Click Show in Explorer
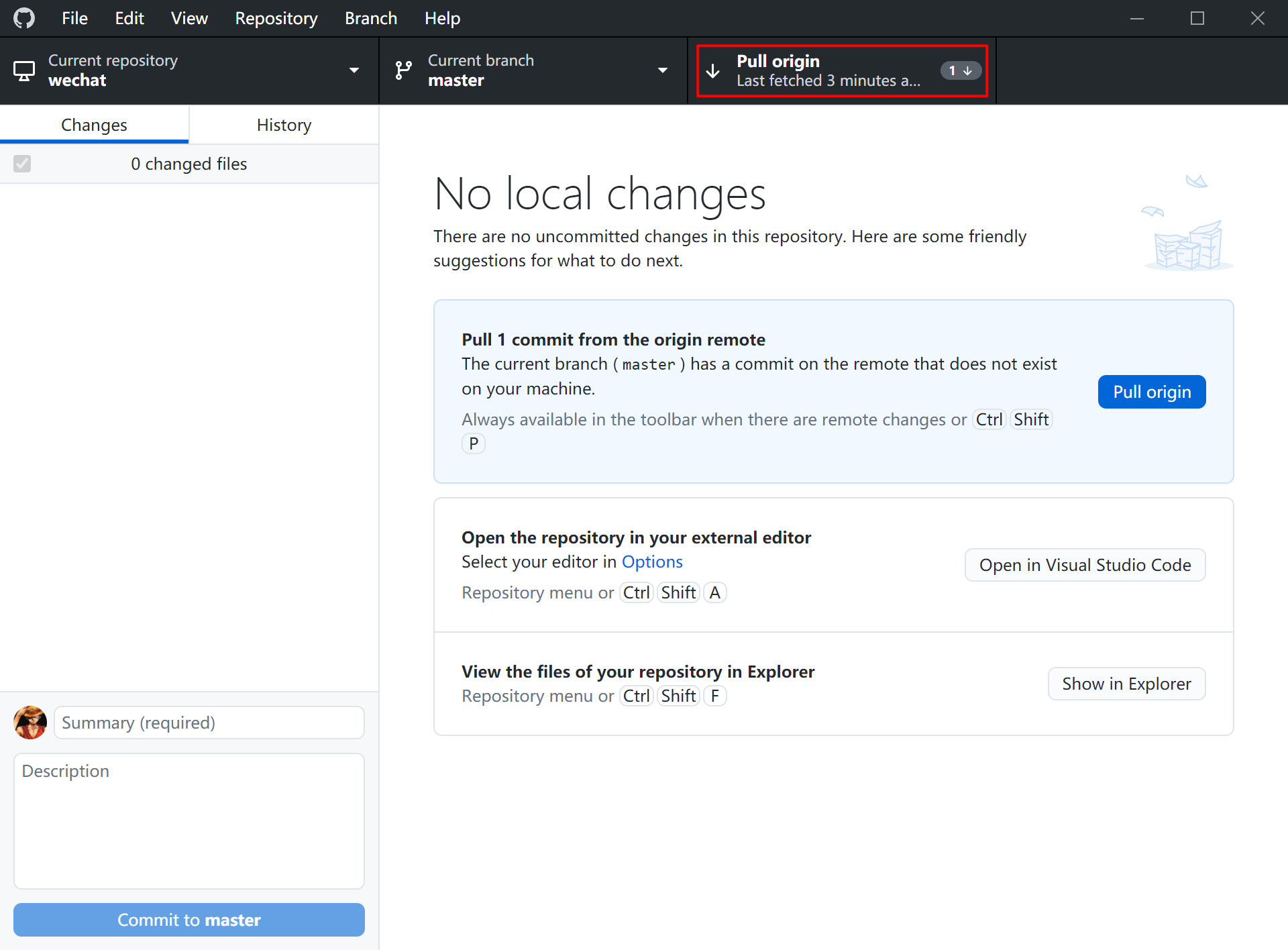The image size is (1288, 950). click(x=1126, y=683)
